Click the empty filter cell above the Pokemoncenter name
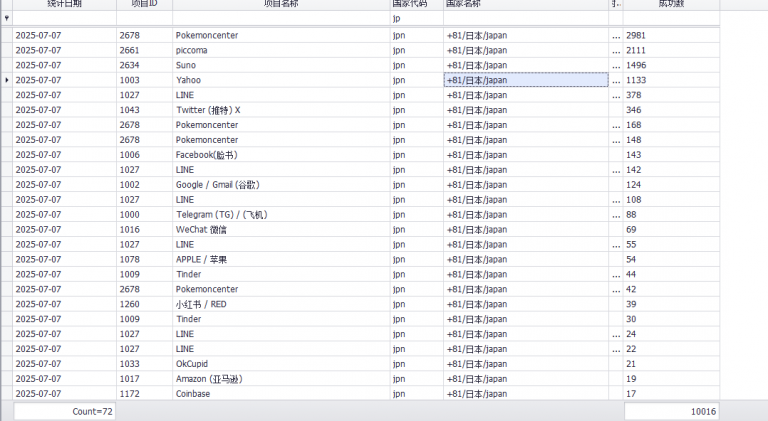The image size is (768, 421). click(281, 18)
